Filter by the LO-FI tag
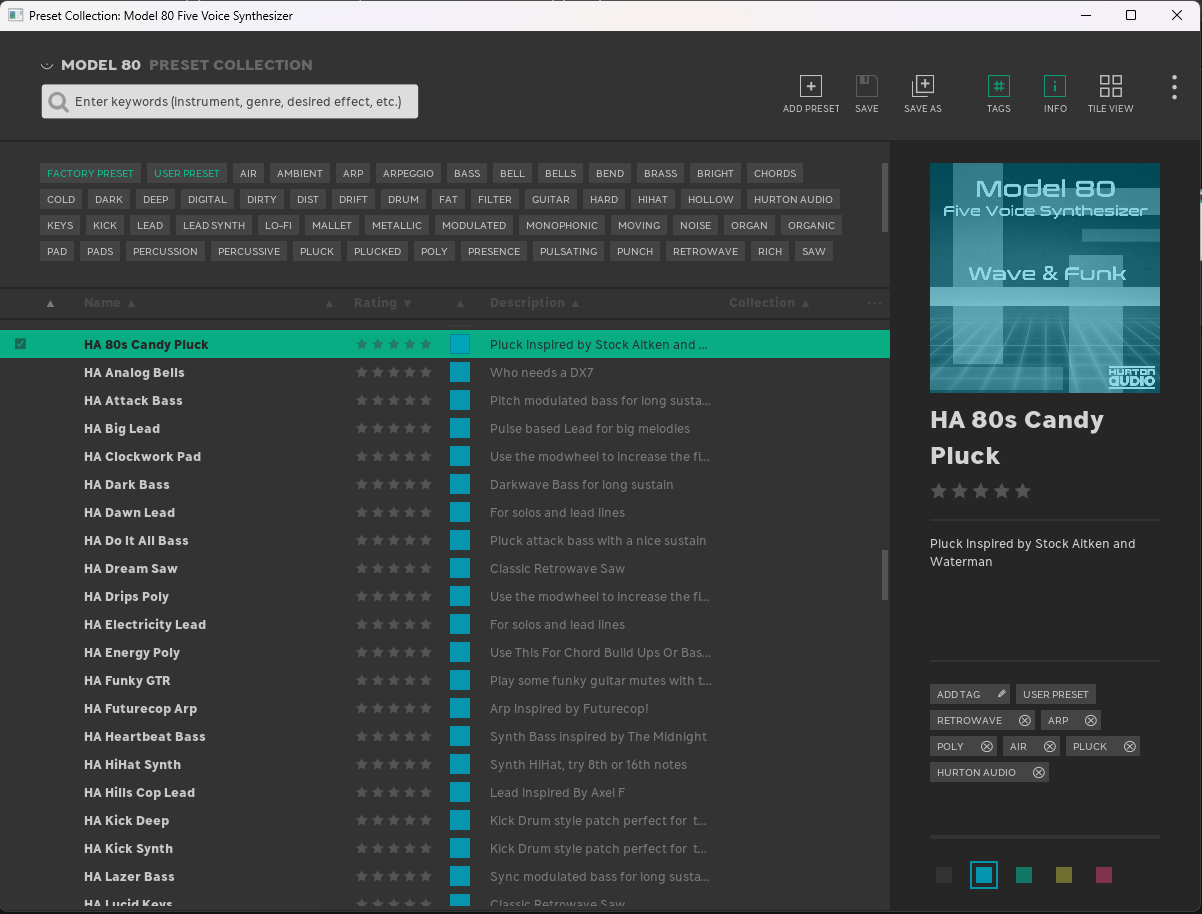Viewport: 1202px width, 914px height. (278, 225)
